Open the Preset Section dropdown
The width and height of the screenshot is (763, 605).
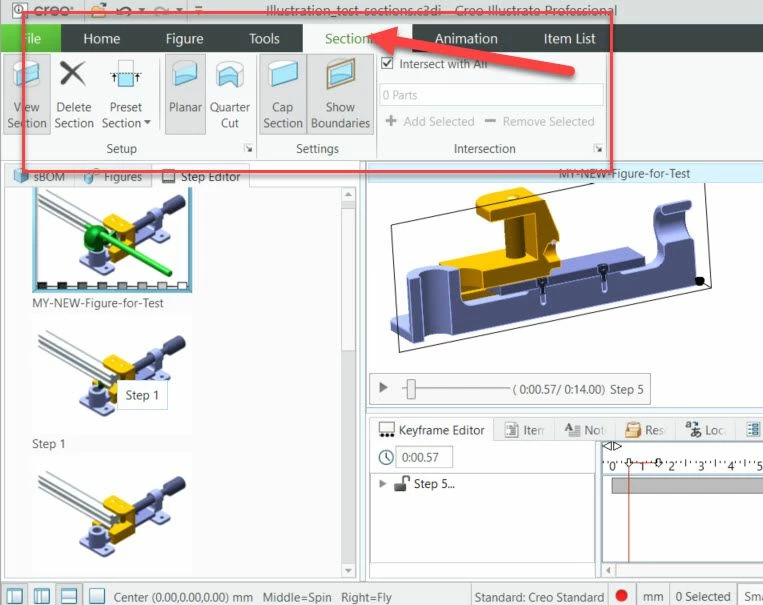pos(126,94)
